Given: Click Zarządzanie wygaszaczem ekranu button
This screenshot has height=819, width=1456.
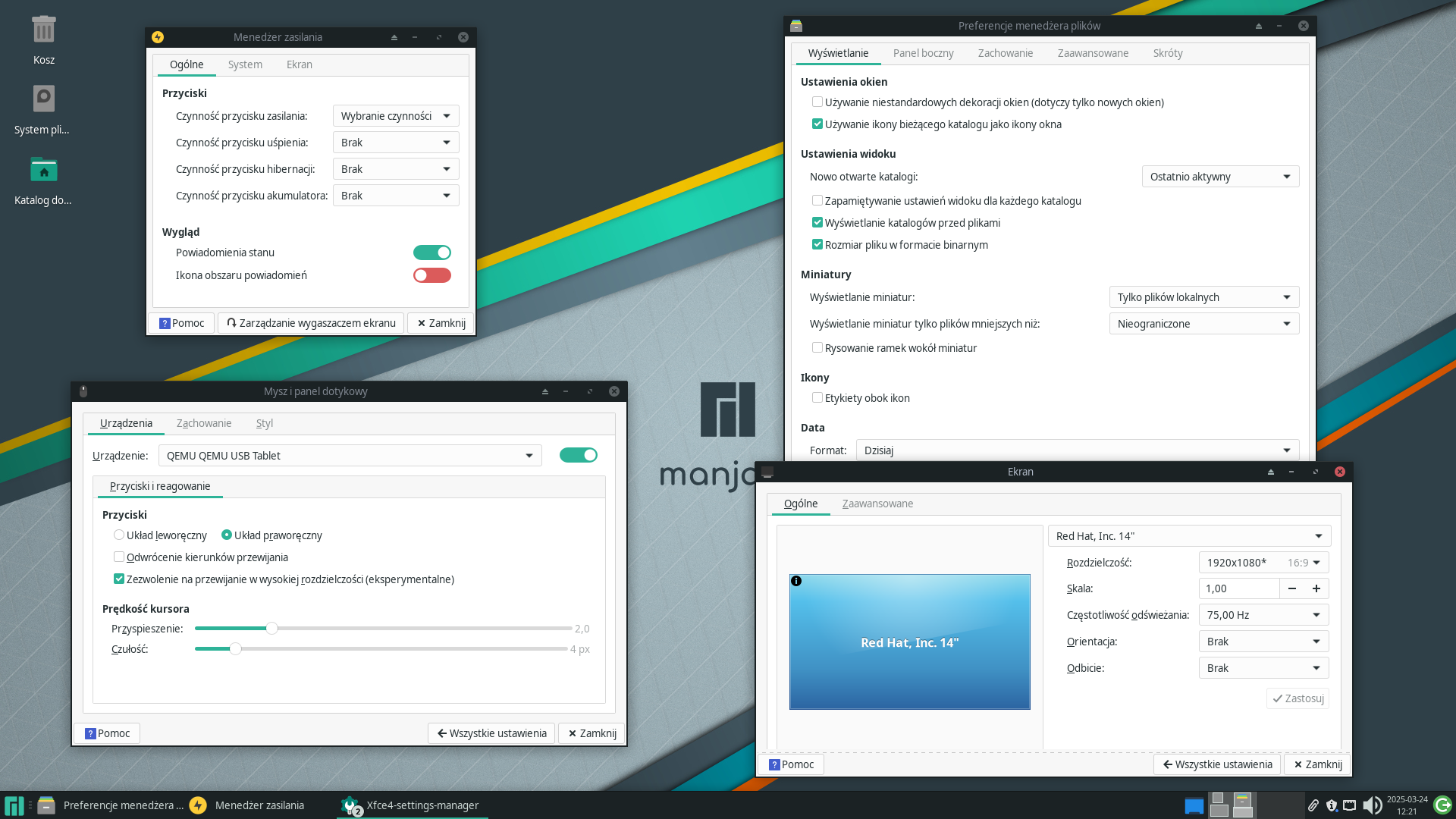Looking at the screenshot, I should [311, 323].
